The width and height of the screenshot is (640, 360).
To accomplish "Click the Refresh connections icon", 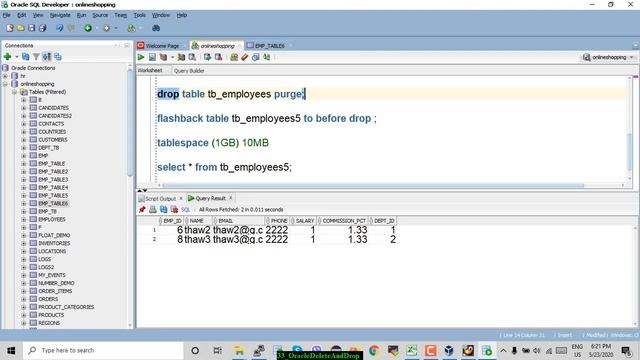I will [26, 57].
